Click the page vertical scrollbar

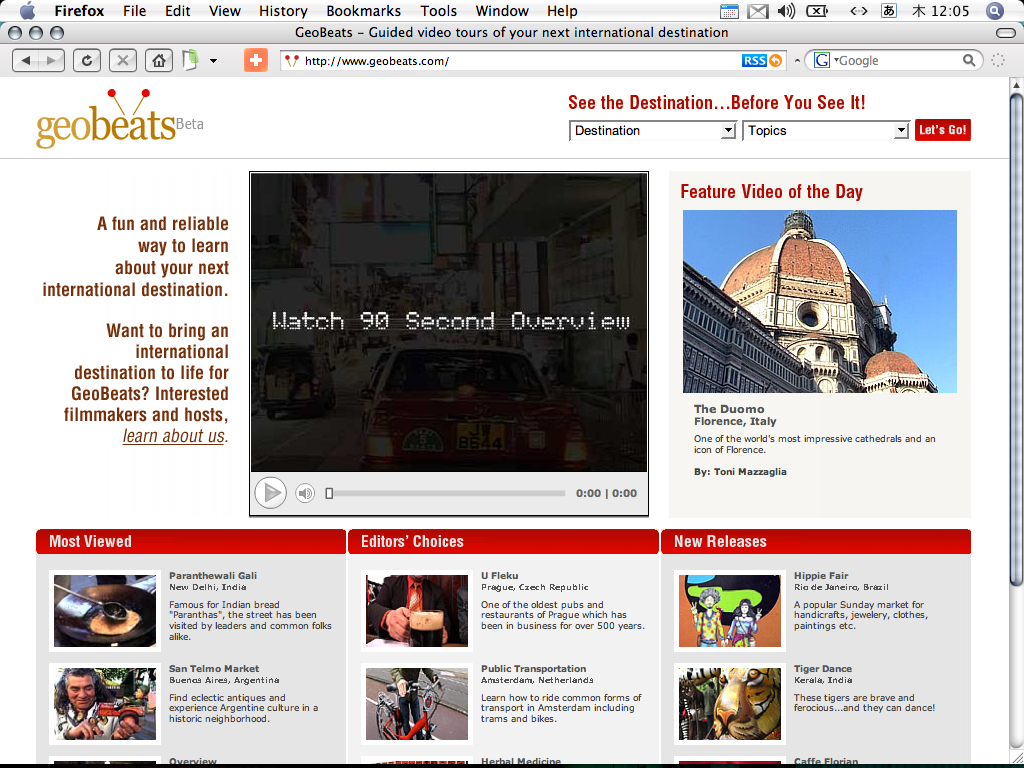point(1017,340)
